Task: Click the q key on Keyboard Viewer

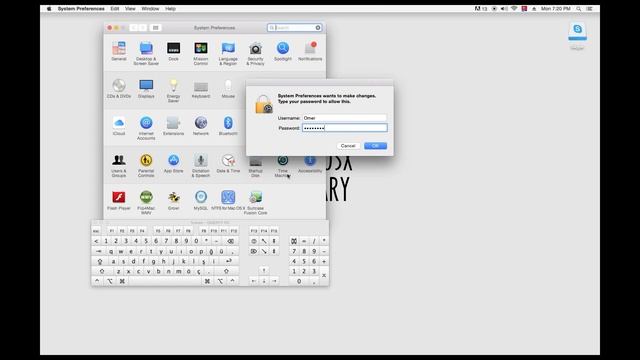Action: [111, 251]
